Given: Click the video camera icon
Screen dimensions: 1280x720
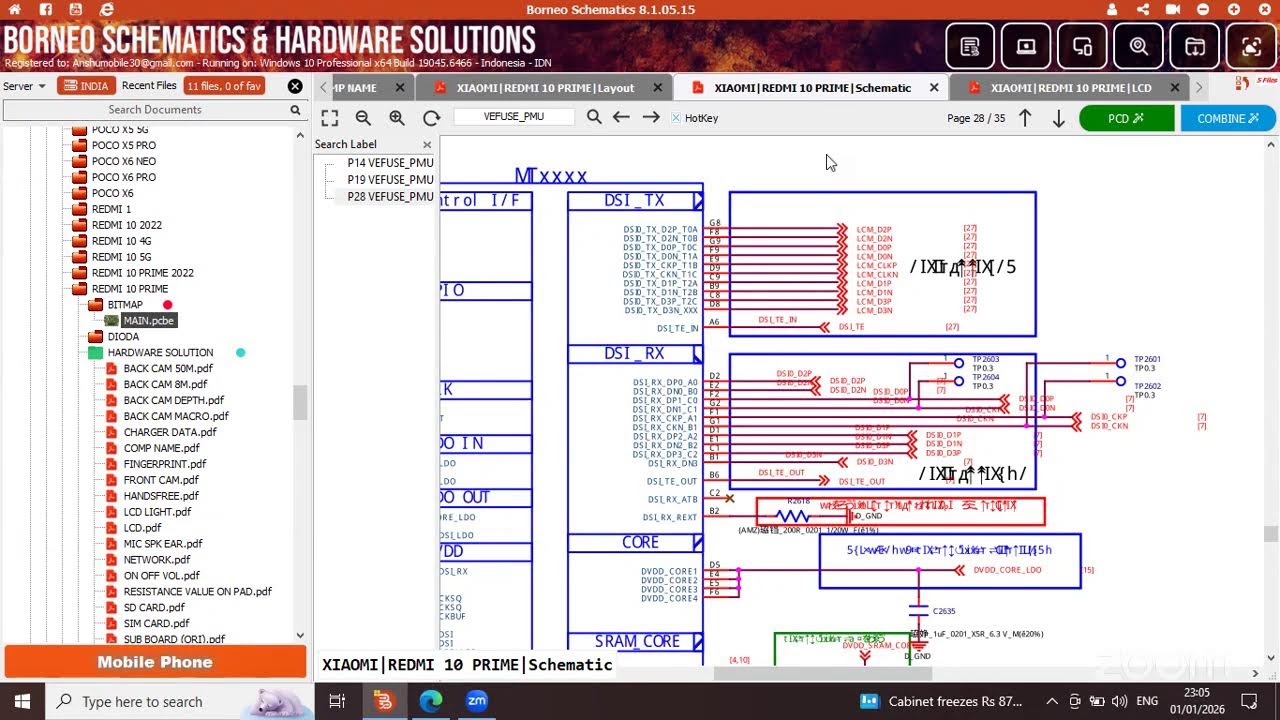Looking at the screenshot, I should [1172, 9].
